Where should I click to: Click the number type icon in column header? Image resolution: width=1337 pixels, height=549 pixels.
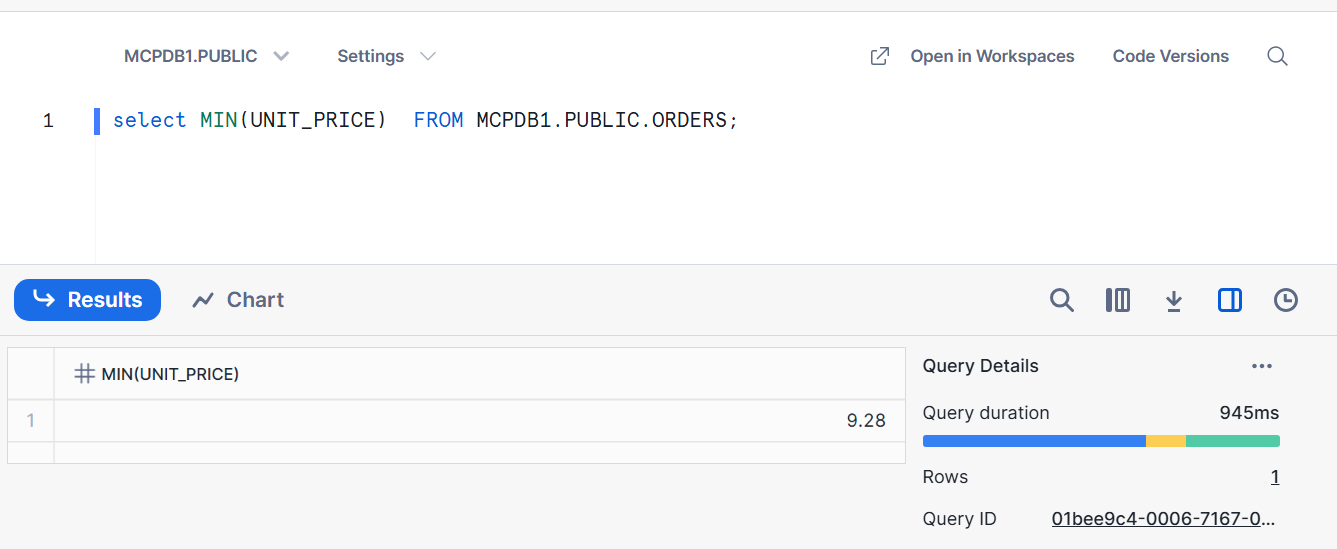tap(85, 375)
